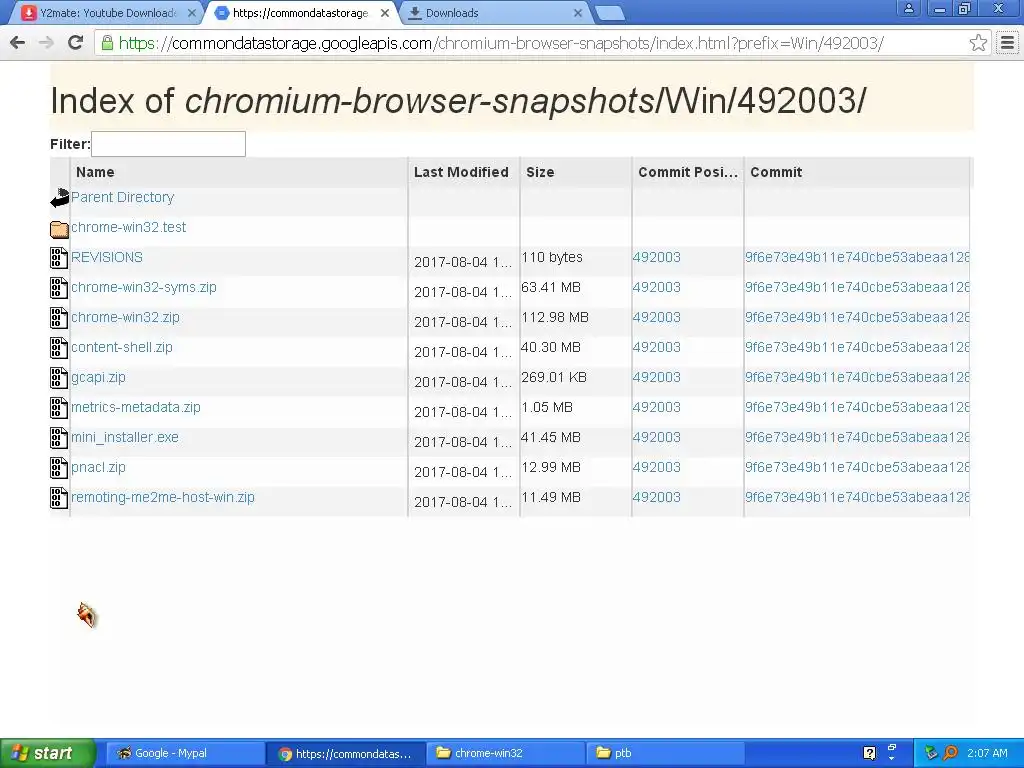Open the commit hash link in chrome-win32.zip row
This screenshot has height=768, width=1024.
(x=857, y=317)
